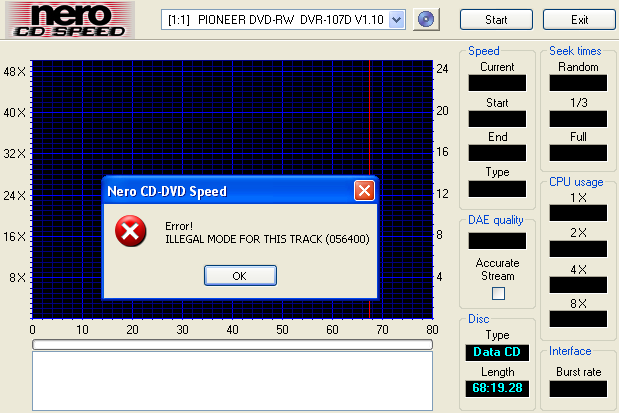Click the test progress bar below graph
619x413 pixels.
click(x=232, y=344)
